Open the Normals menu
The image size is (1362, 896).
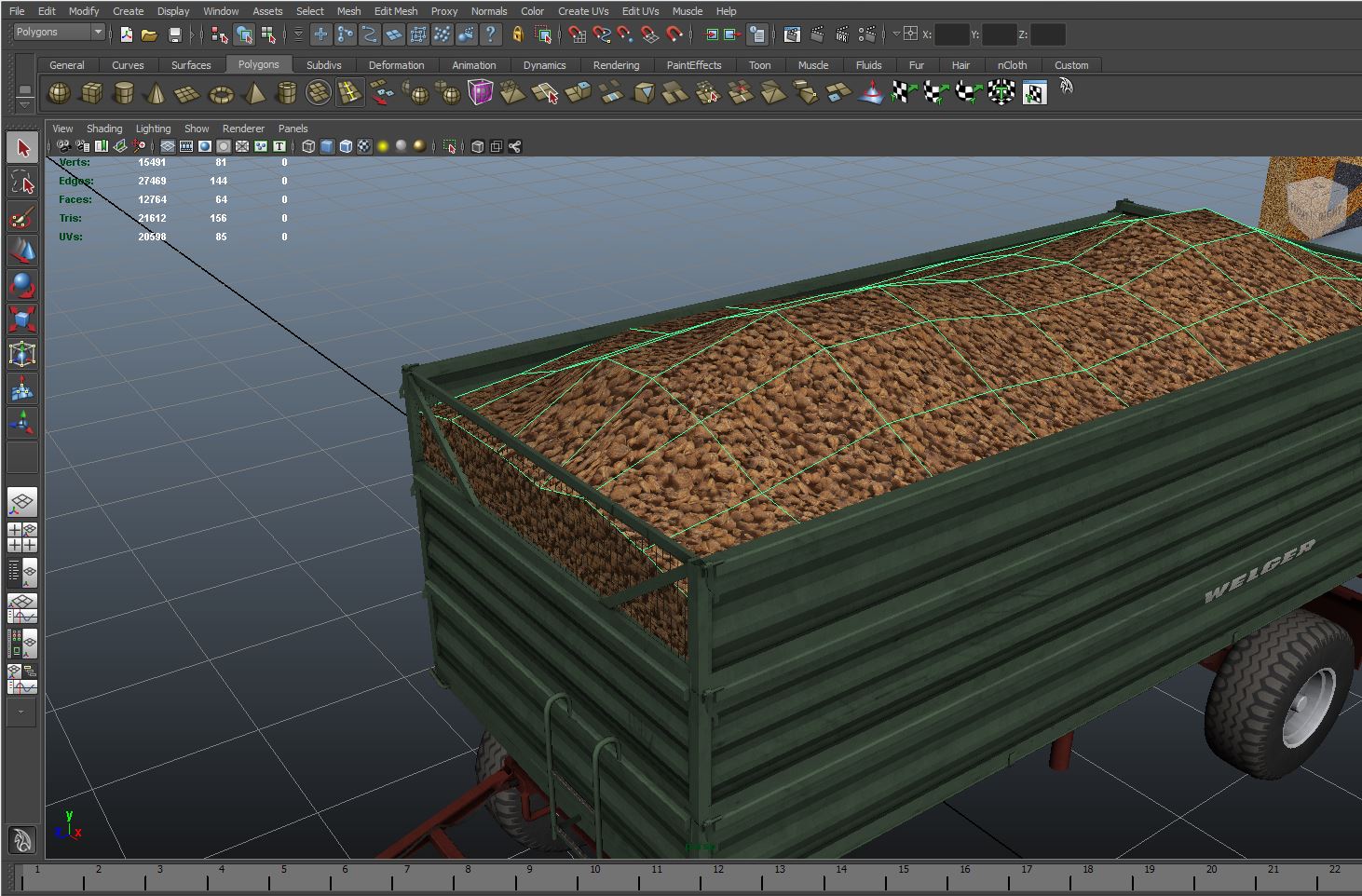coord(489,11)
